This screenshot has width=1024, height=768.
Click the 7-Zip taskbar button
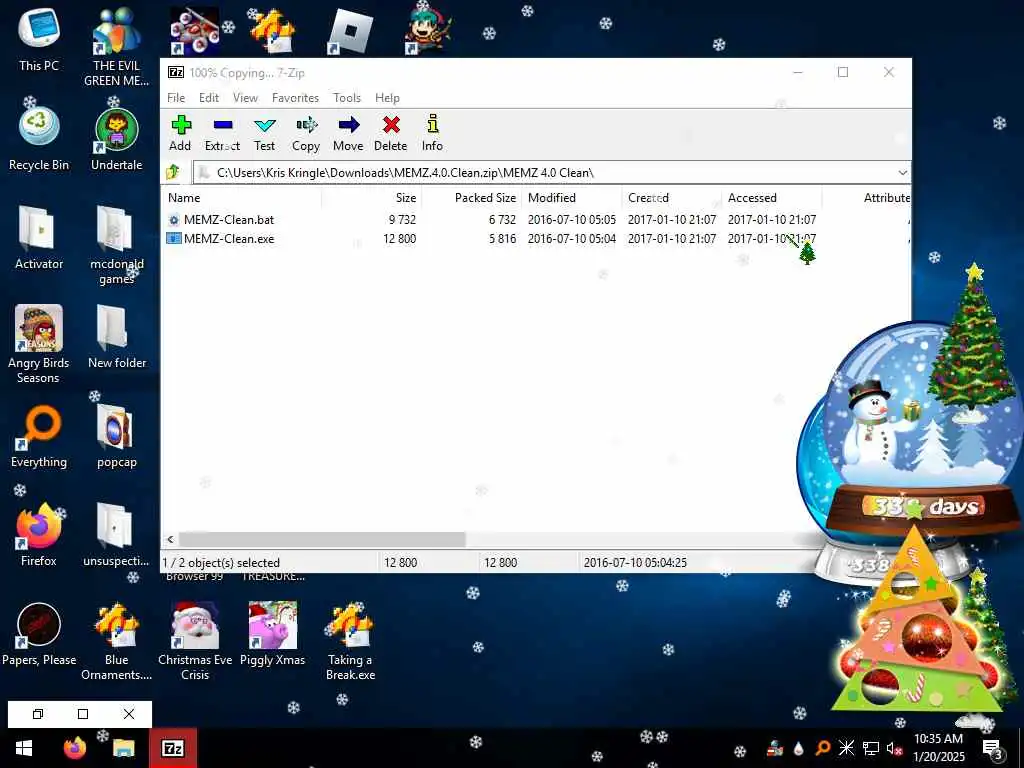[172, 748]
